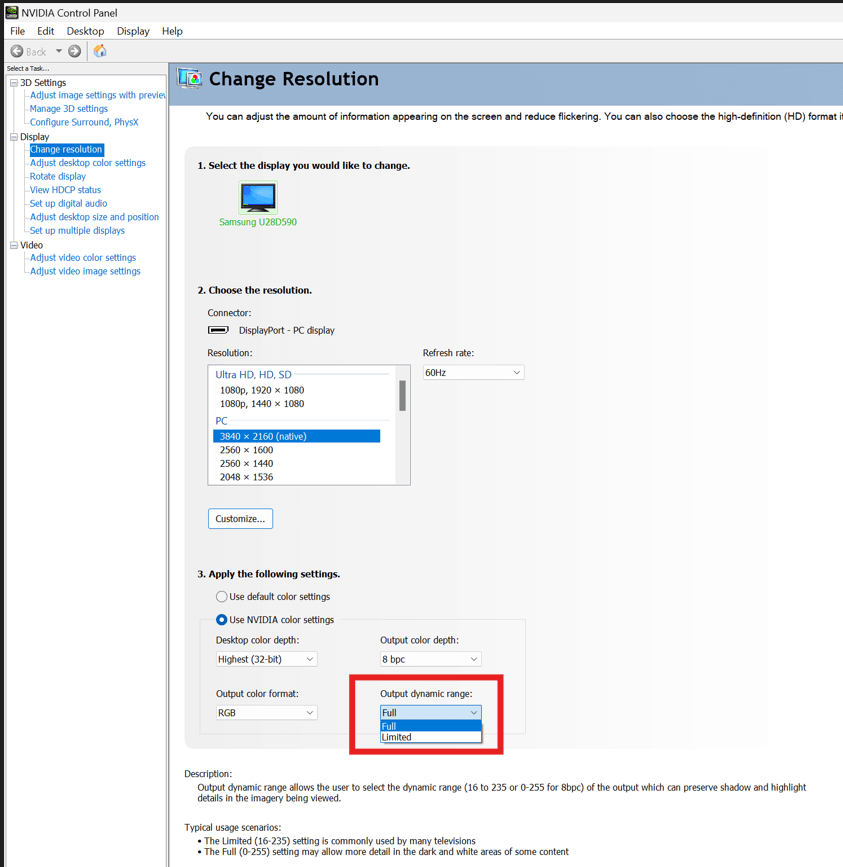Collapse the 3D Settings tree node
The width and height of the screenshot is (843, 867).
[14, 82]
